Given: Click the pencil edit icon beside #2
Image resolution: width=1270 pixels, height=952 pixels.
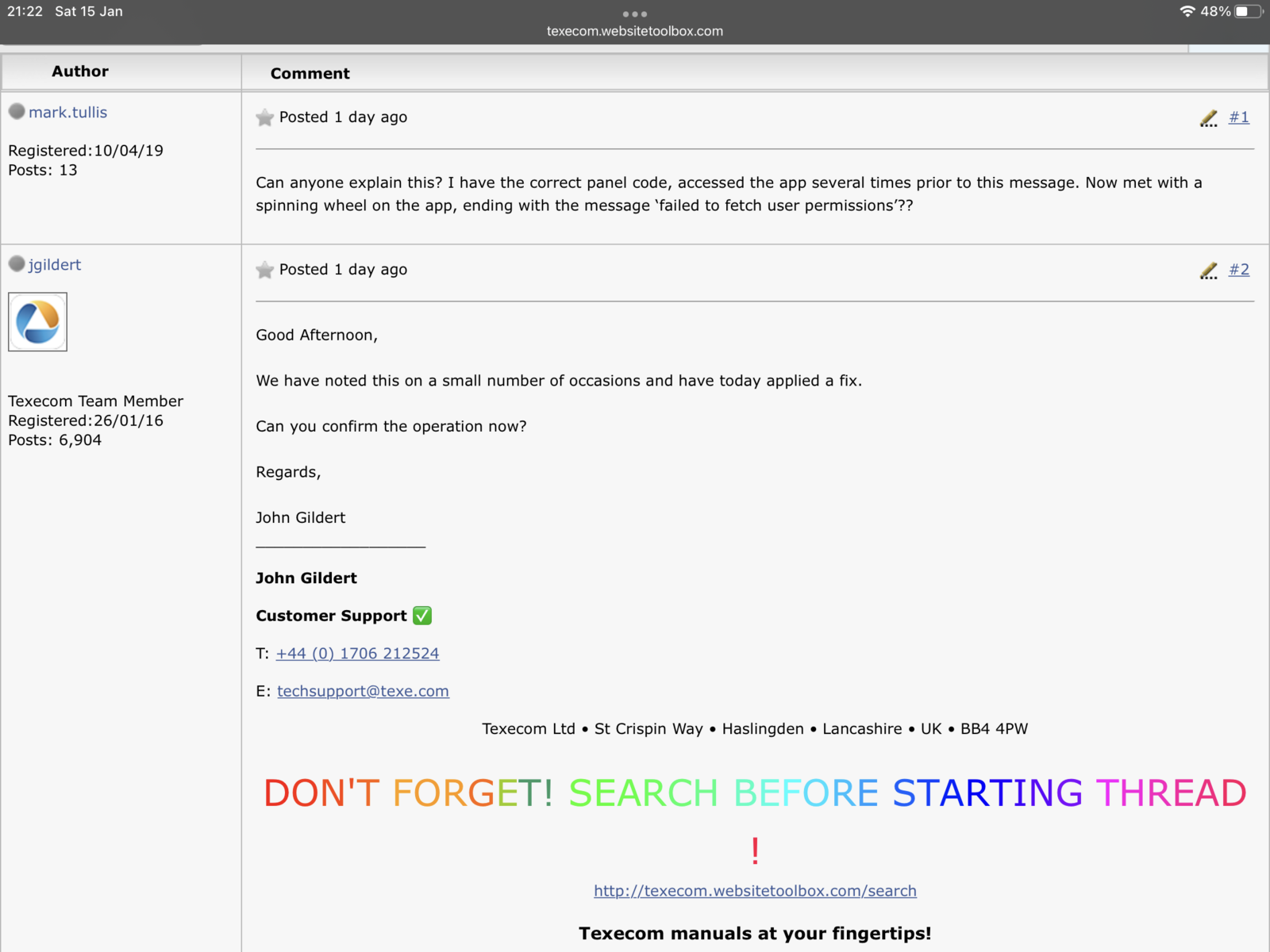Looking at the screenshot, I should (x=1208, y=271).
